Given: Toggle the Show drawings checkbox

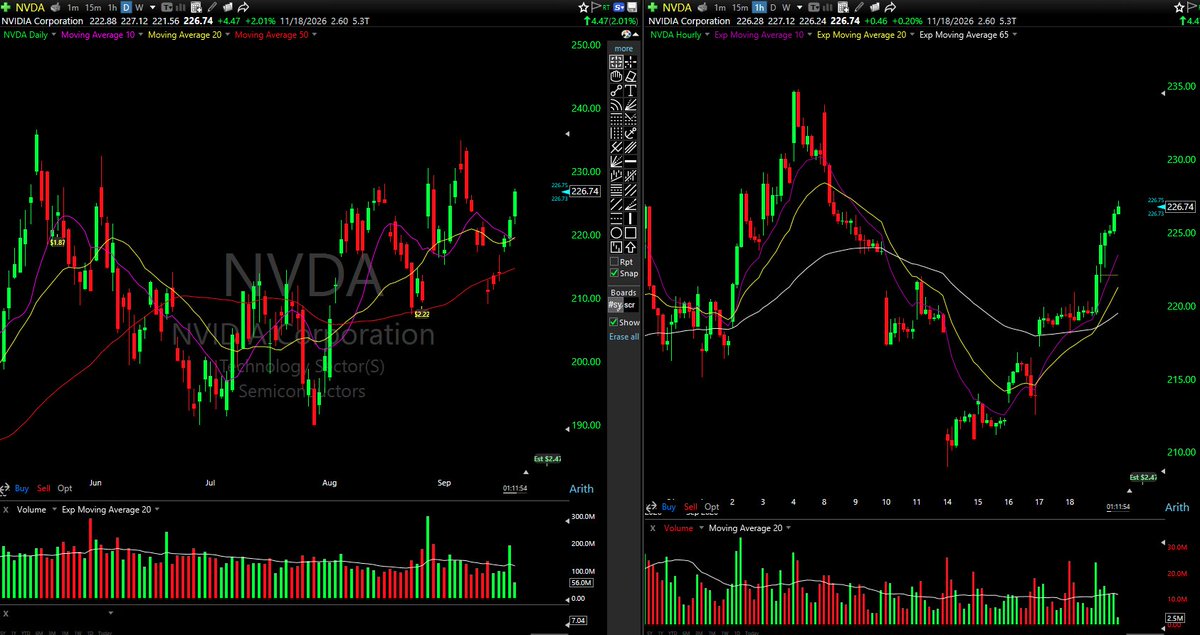Looking at the screenshot, I should 613,322.
